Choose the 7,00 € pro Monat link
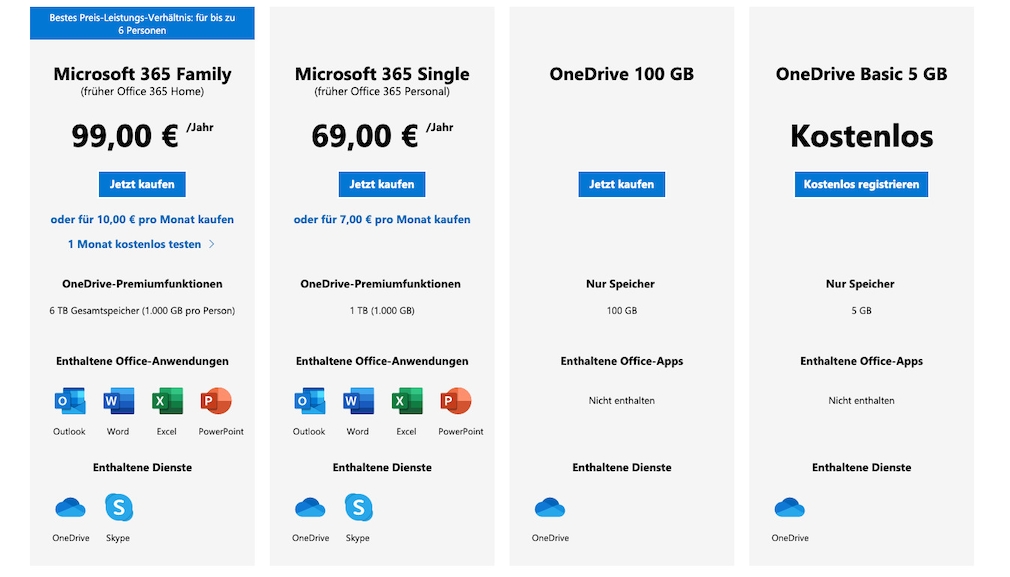The height and width of the screenshot is (577, 1010). 382,219
